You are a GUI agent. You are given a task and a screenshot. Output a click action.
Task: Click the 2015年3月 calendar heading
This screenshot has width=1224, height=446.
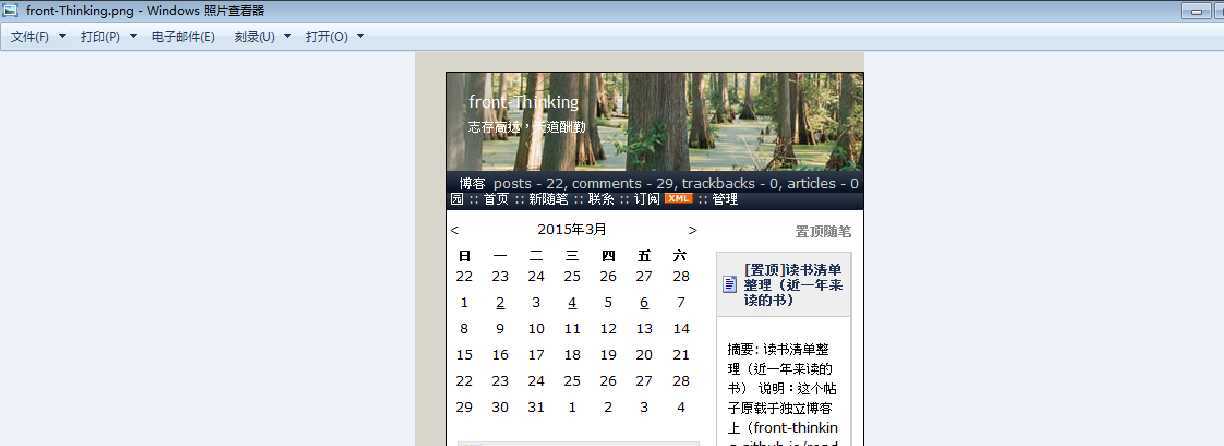[x=572, y=229]
